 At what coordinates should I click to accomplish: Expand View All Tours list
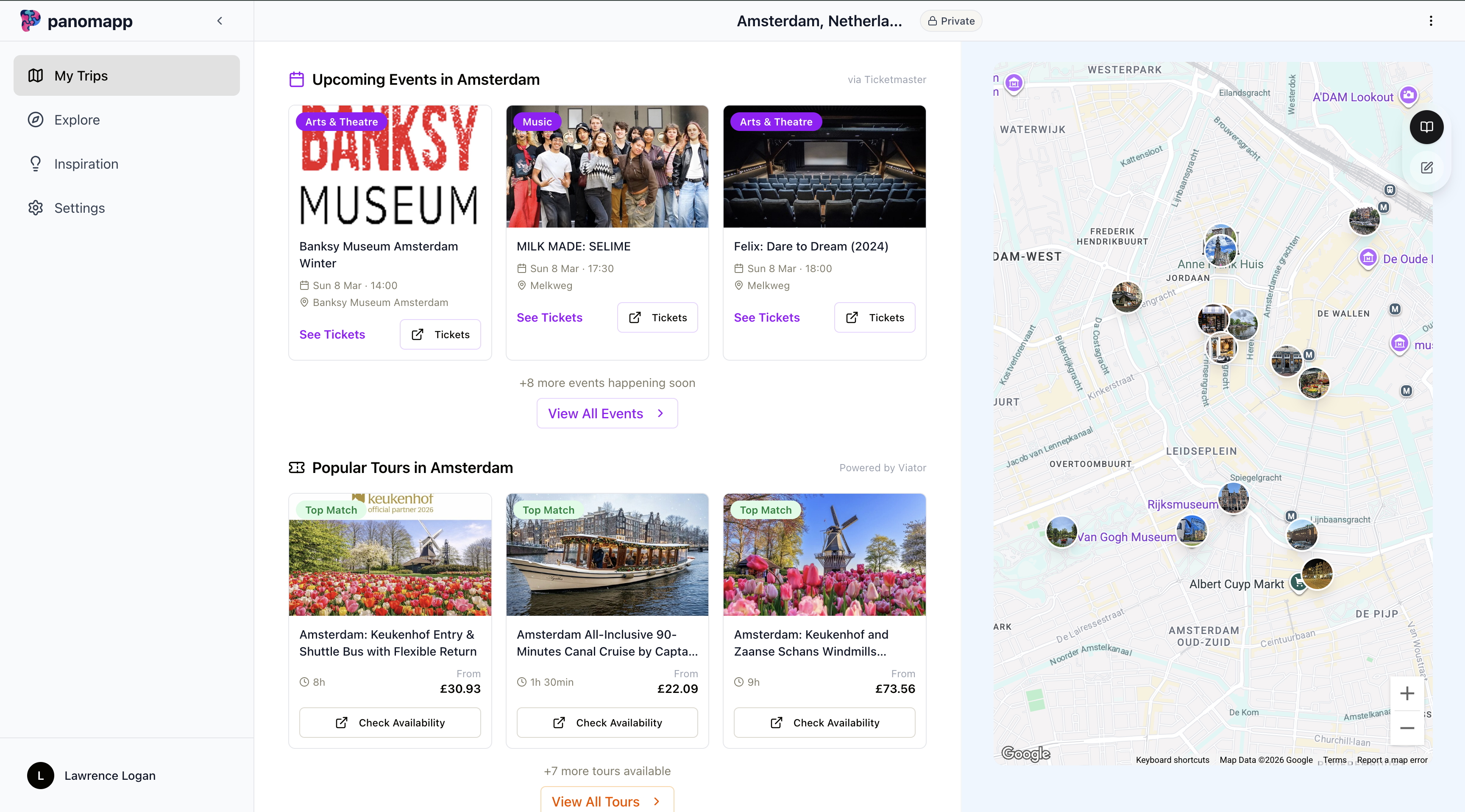pyautogui.click(x=607, y=801)
